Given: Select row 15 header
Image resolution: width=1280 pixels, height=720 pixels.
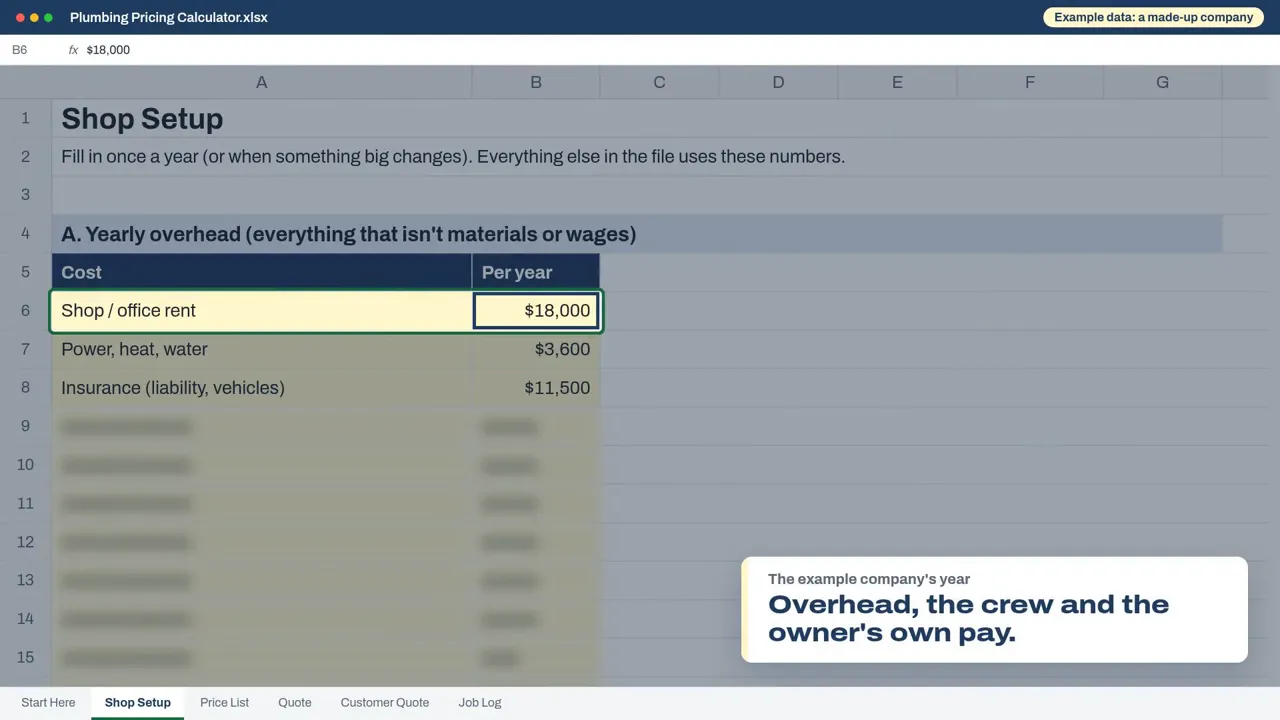Looking at the screenshot, I should pos(26,657).
